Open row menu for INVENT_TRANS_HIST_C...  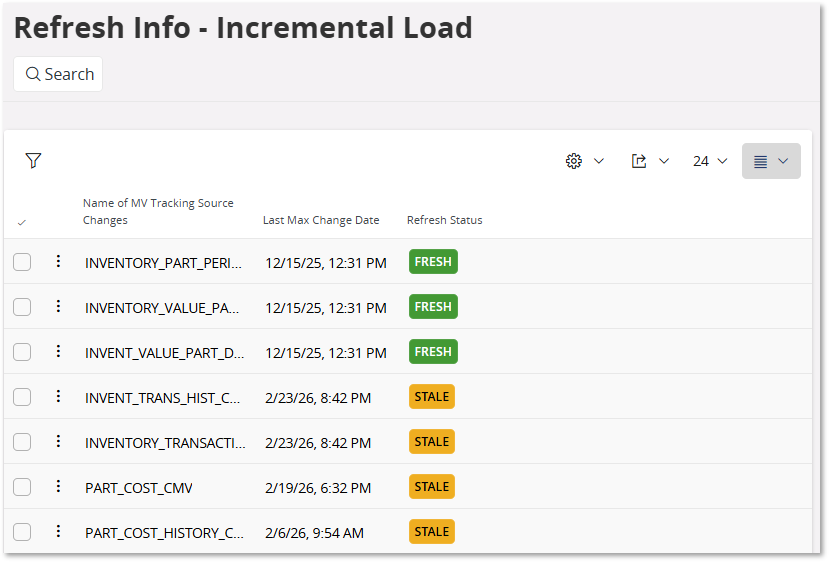point(58,395)
